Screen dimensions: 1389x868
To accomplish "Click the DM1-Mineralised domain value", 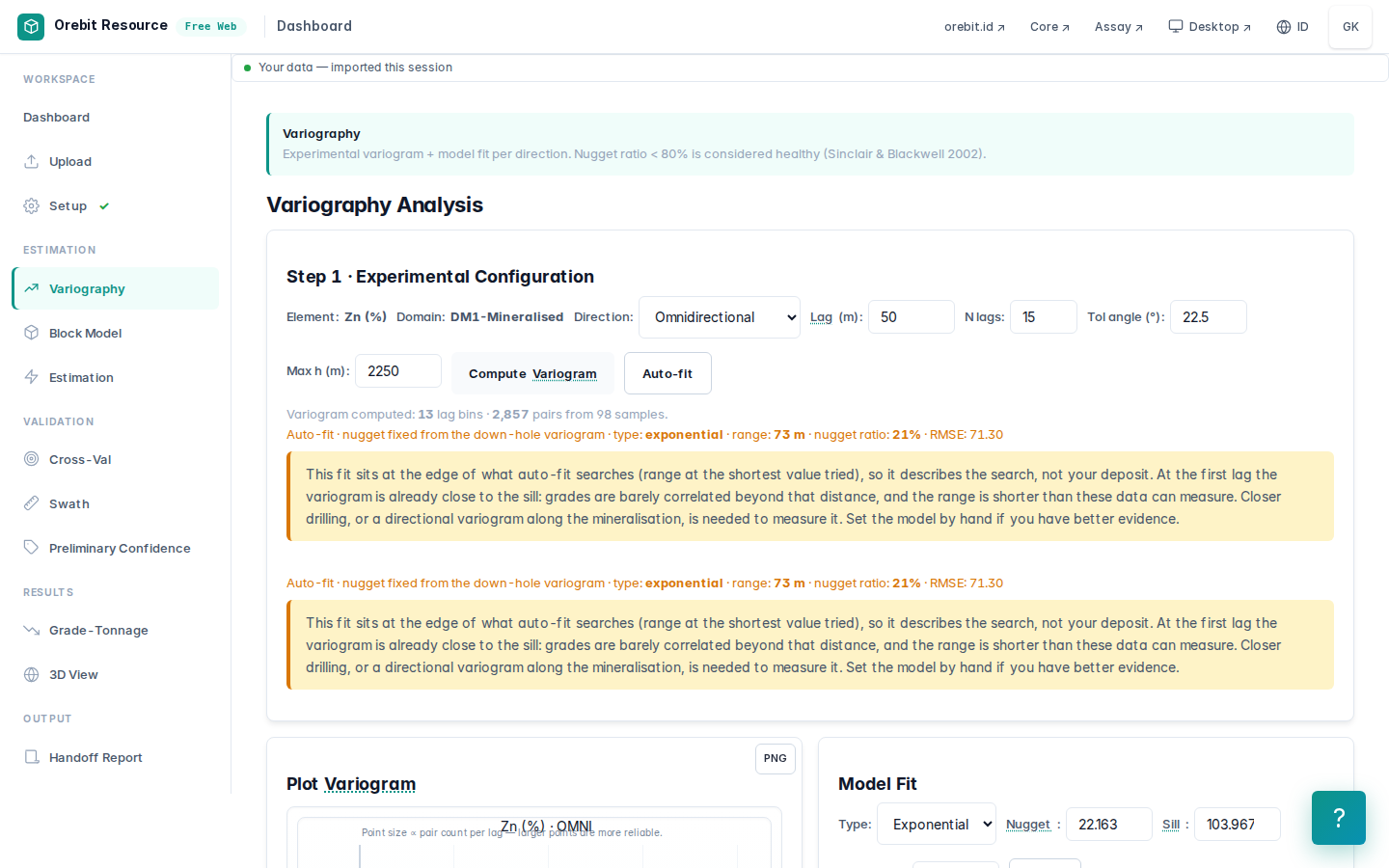I will click(507, 317).
